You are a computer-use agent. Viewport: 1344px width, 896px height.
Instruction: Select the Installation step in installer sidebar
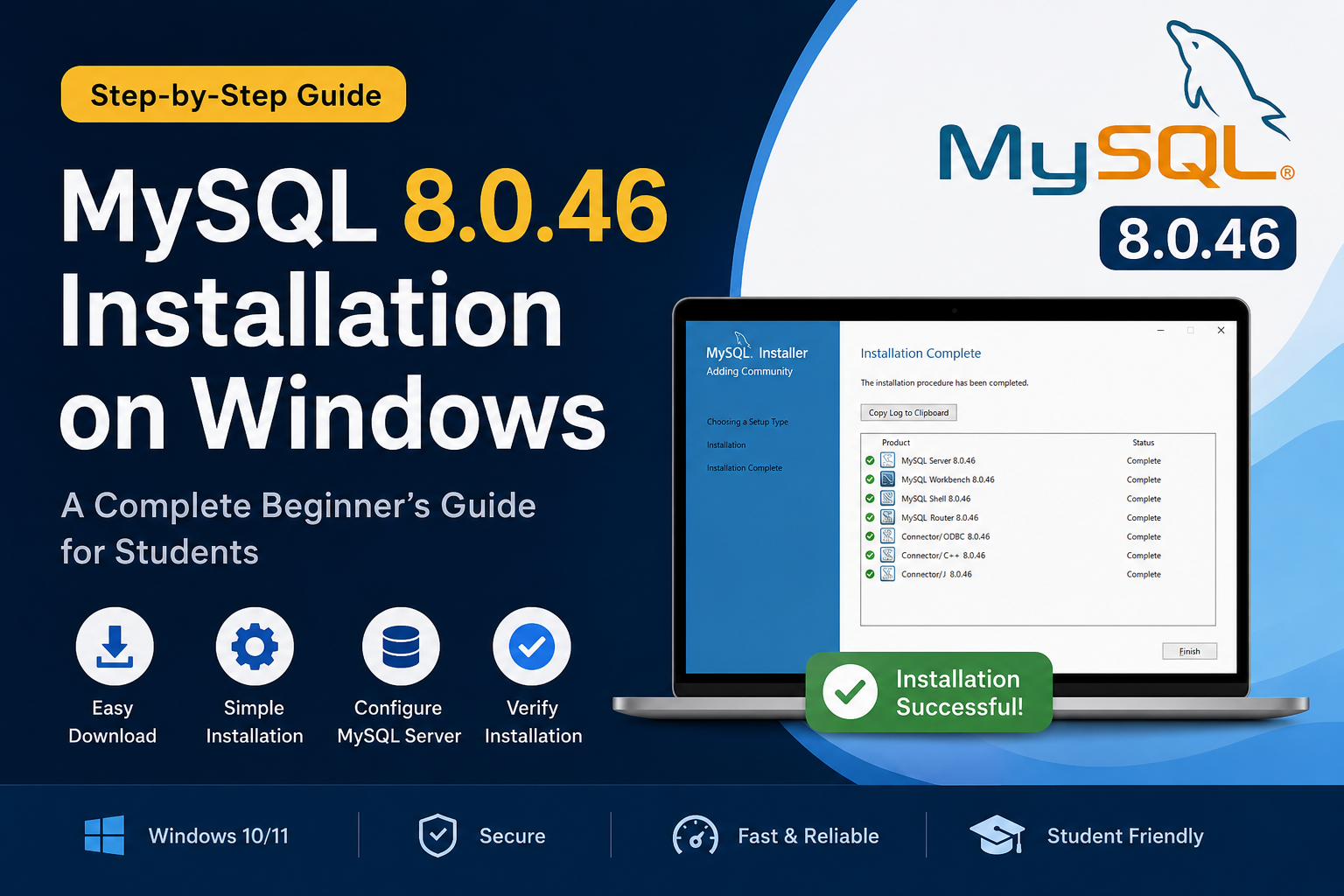tap(726, 445)
